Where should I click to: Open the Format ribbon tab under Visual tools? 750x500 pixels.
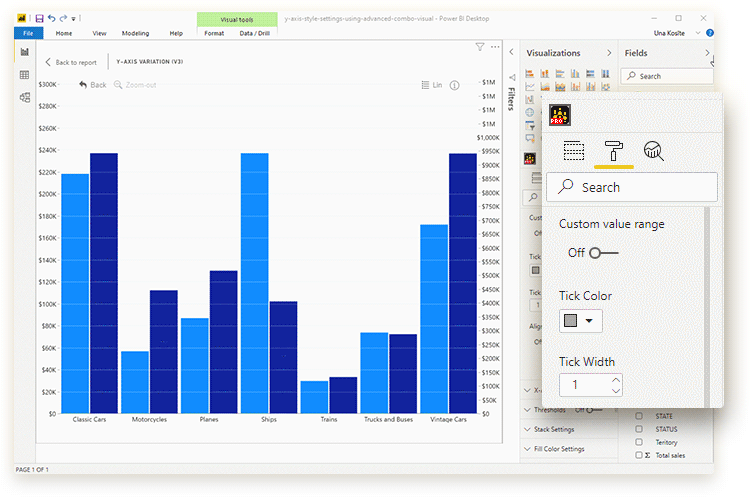coord(214,33)
